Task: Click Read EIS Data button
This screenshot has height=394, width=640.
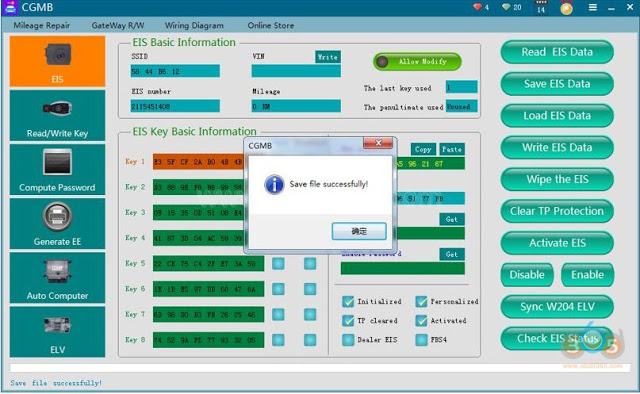Action: (557, 52)
